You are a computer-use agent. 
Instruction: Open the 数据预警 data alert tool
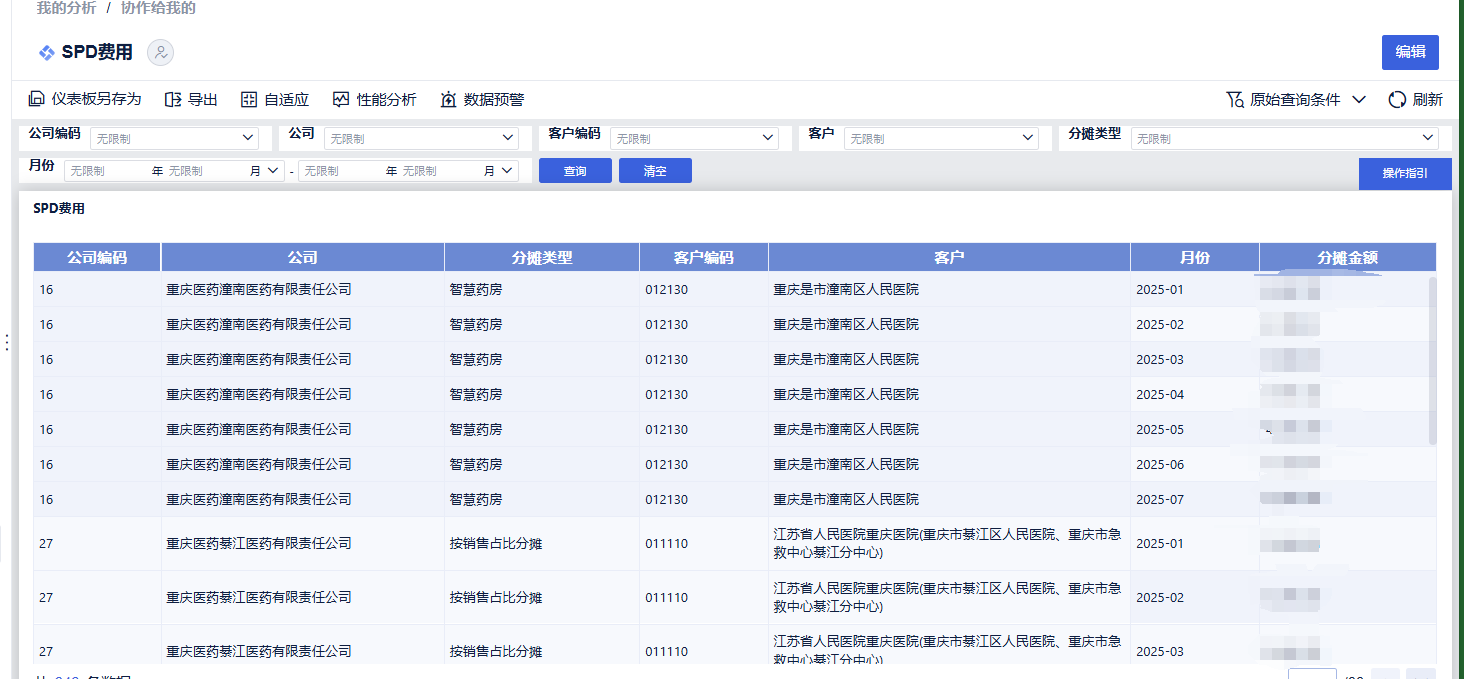(x=482, y=100)
